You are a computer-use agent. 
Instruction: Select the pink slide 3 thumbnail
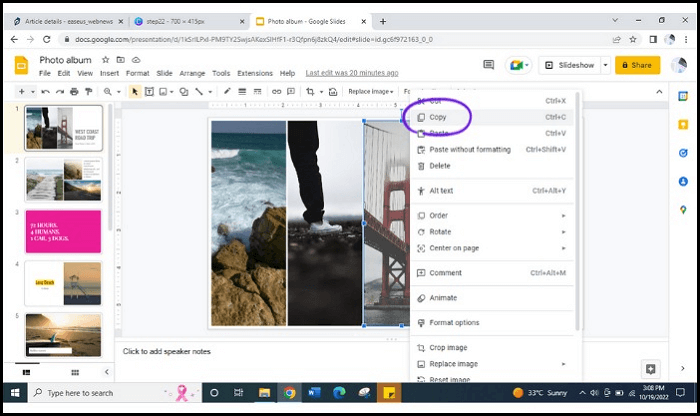tap(63, 231)
